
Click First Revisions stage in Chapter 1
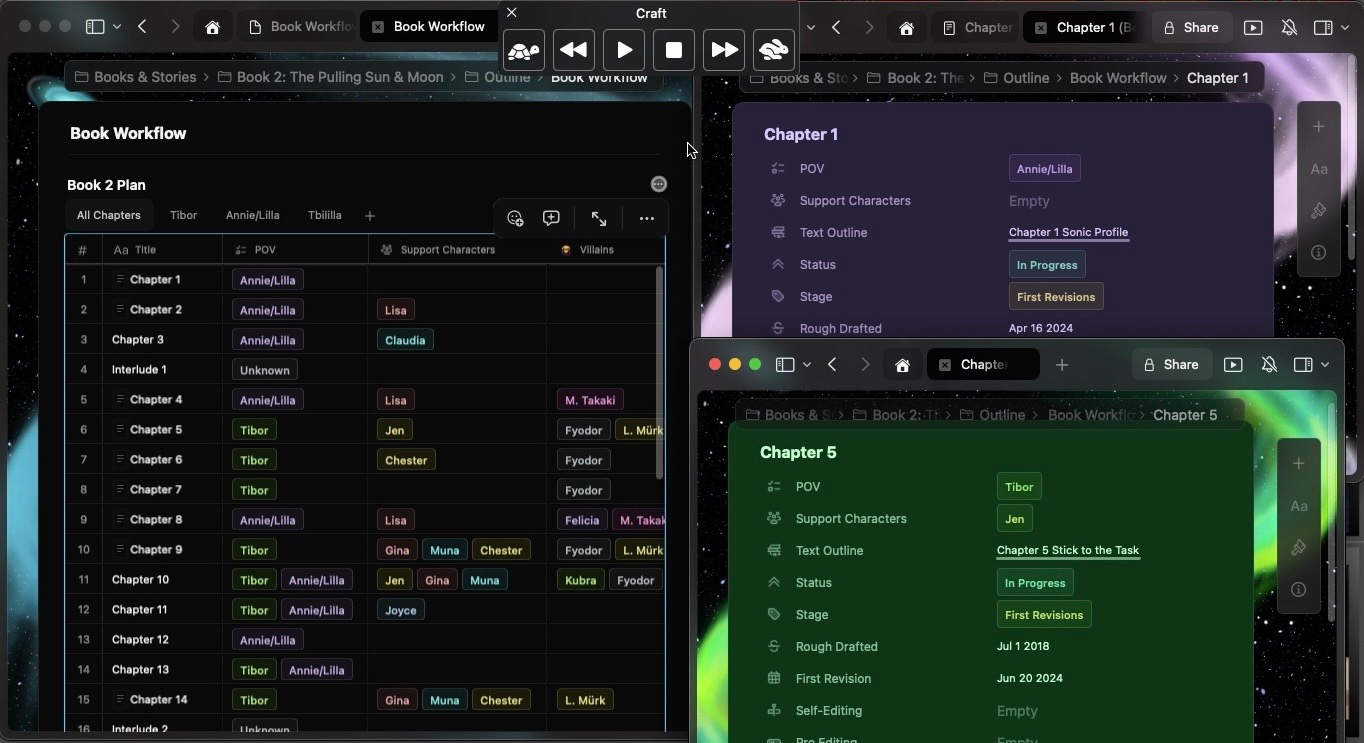click(x=1056, y=297)
